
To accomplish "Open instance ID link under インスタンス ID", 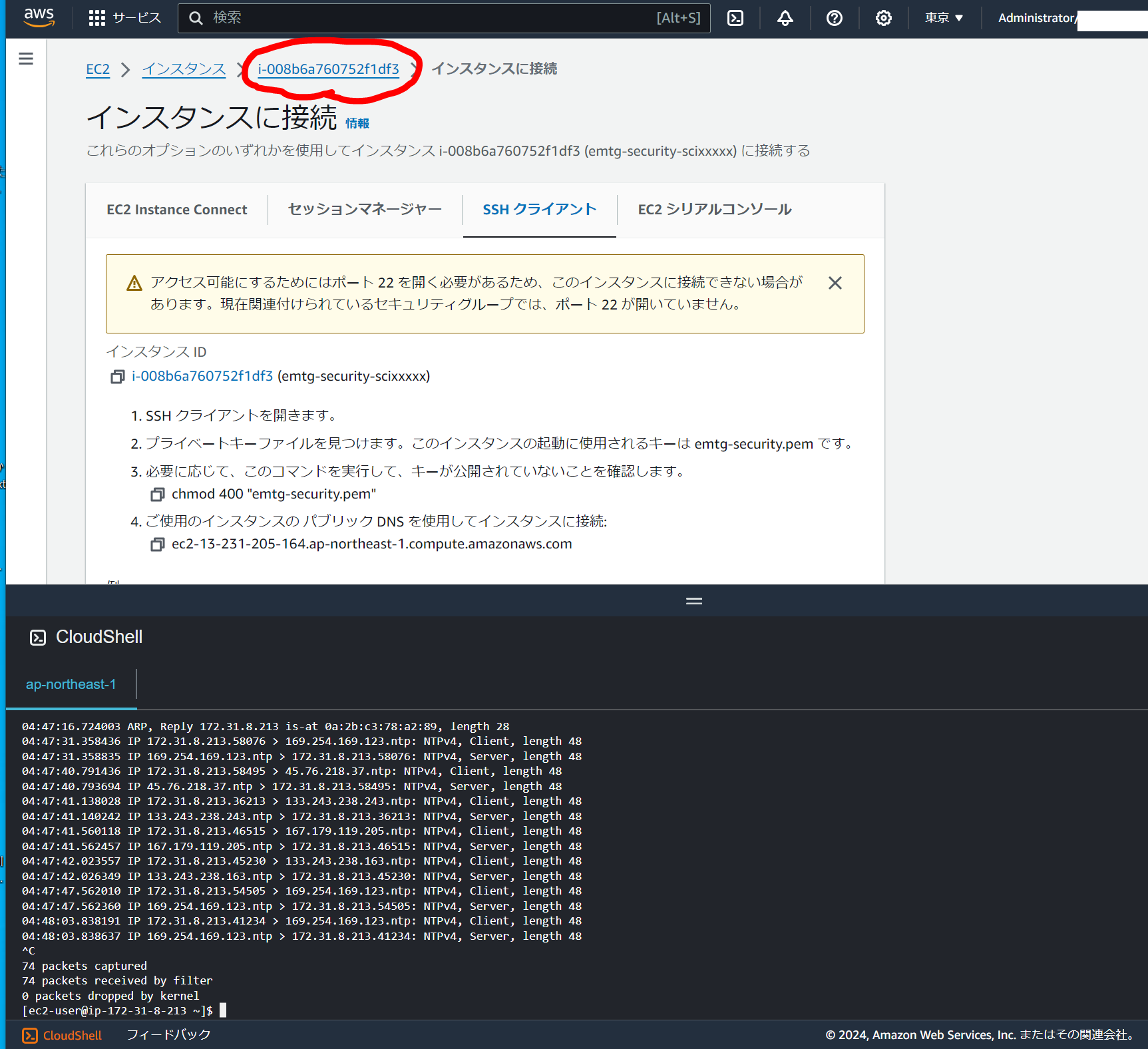I will (x=202, y=376).
